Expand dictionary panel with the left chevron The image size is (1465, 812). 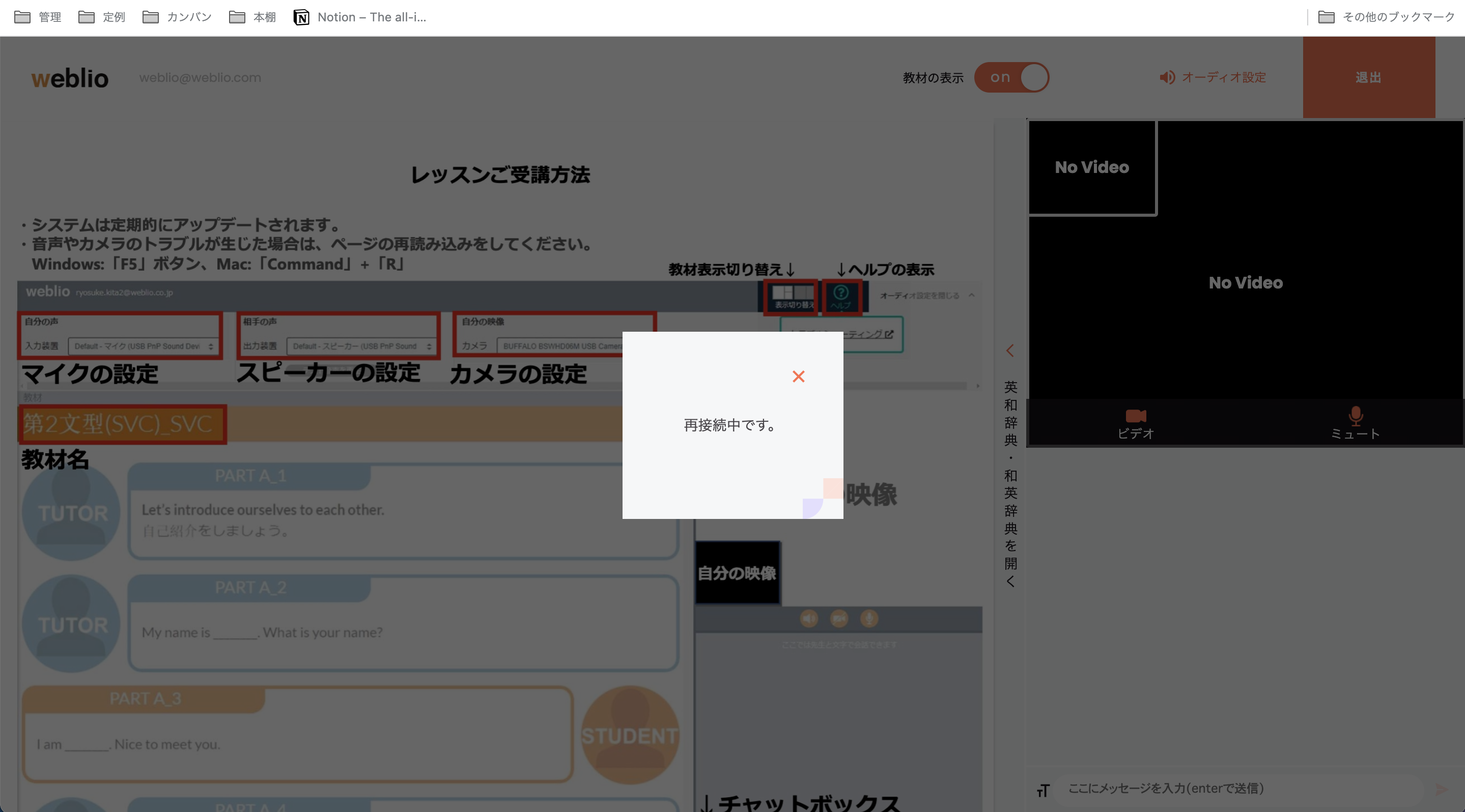pyautogui.click(x=1010, y=351)
